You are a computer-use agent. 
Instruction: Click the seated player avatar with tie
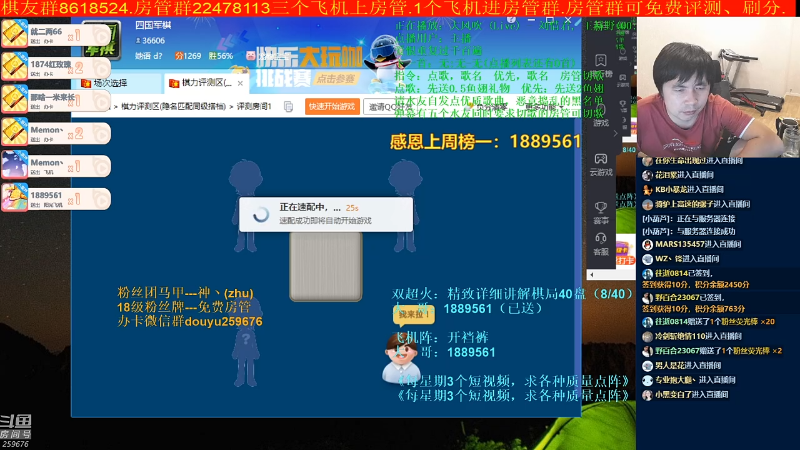coord(401,359)
